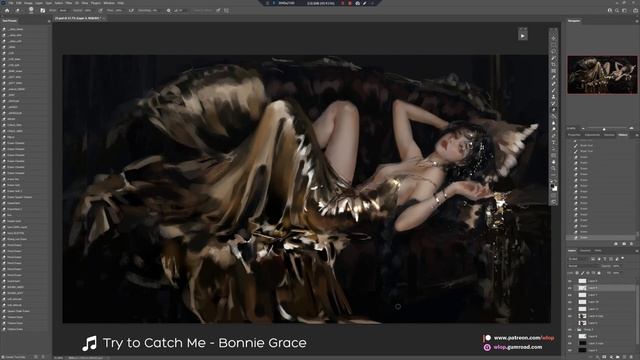Toggle Quick Mask mode
This screenshot has width=640, height=360.
coord(554,195)
